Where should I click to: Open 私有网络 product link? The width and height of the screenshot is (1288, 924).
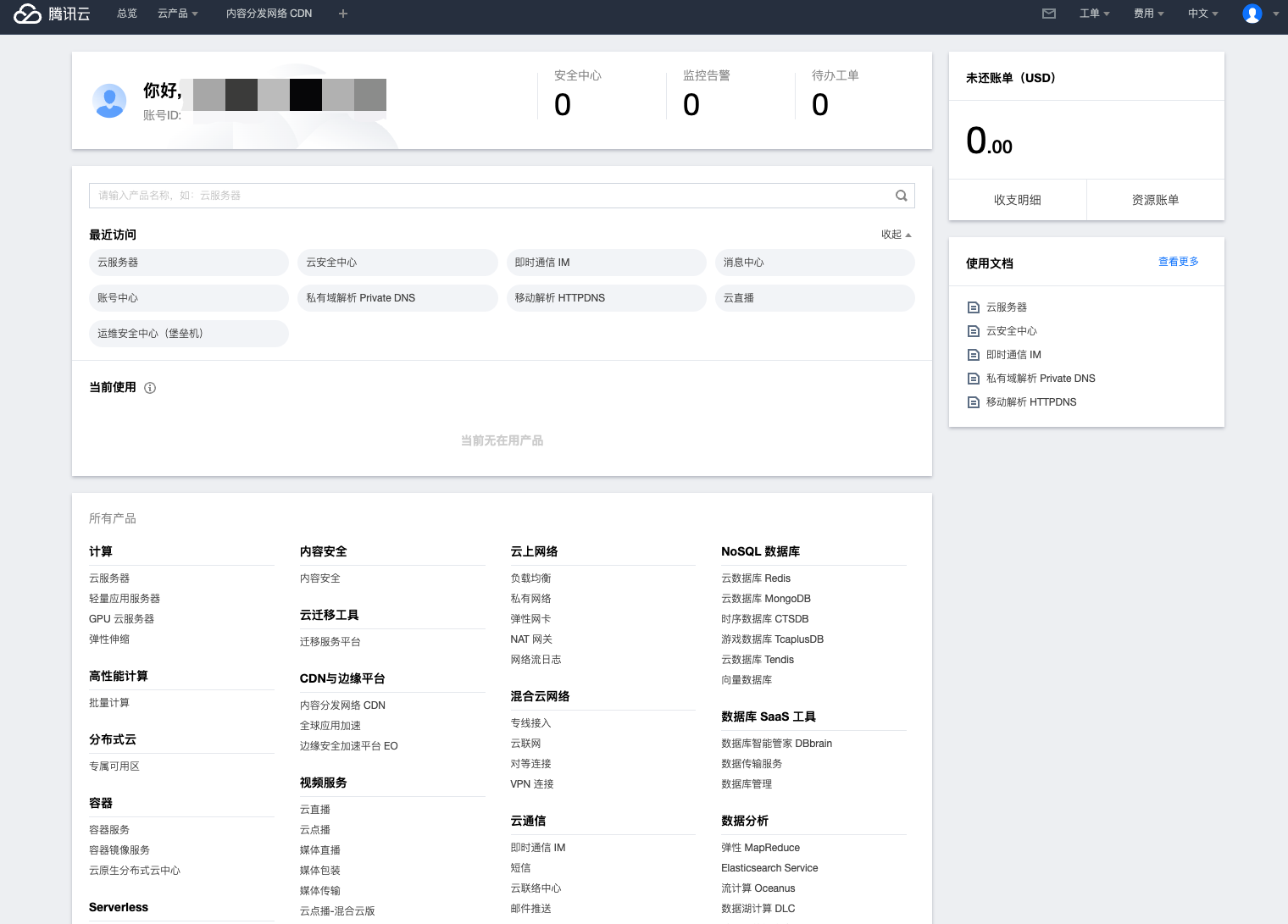531,599
